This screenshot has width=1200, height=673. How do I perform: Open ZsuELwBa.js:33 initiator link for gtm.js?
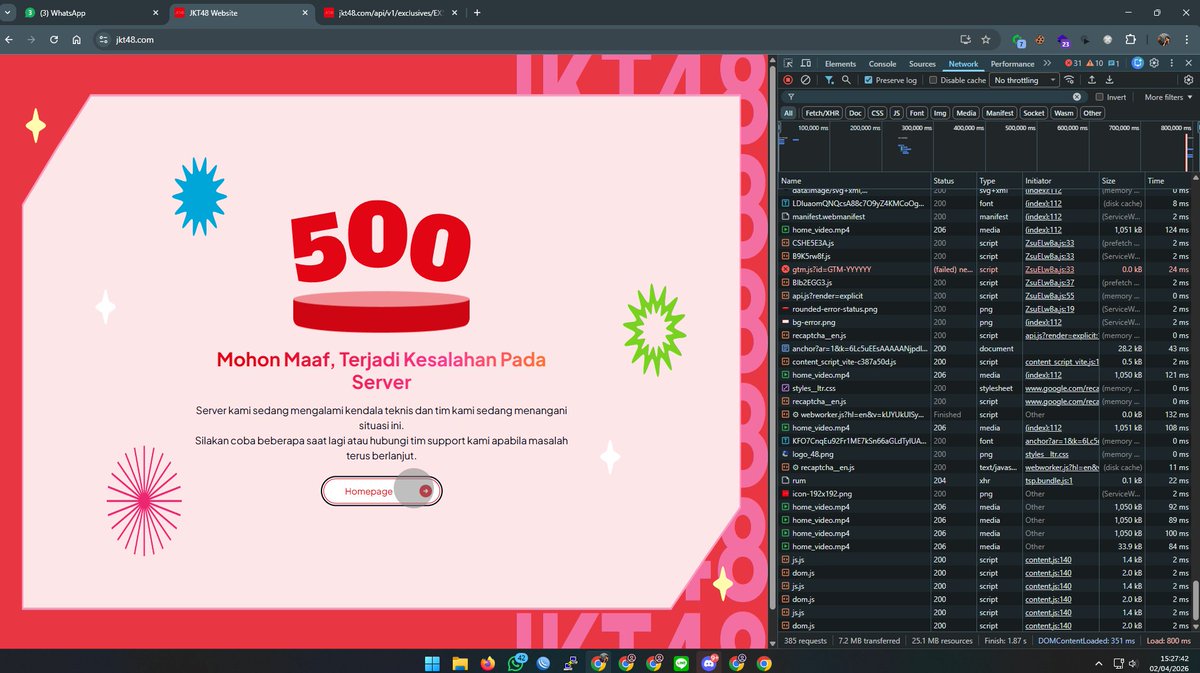1049,269
